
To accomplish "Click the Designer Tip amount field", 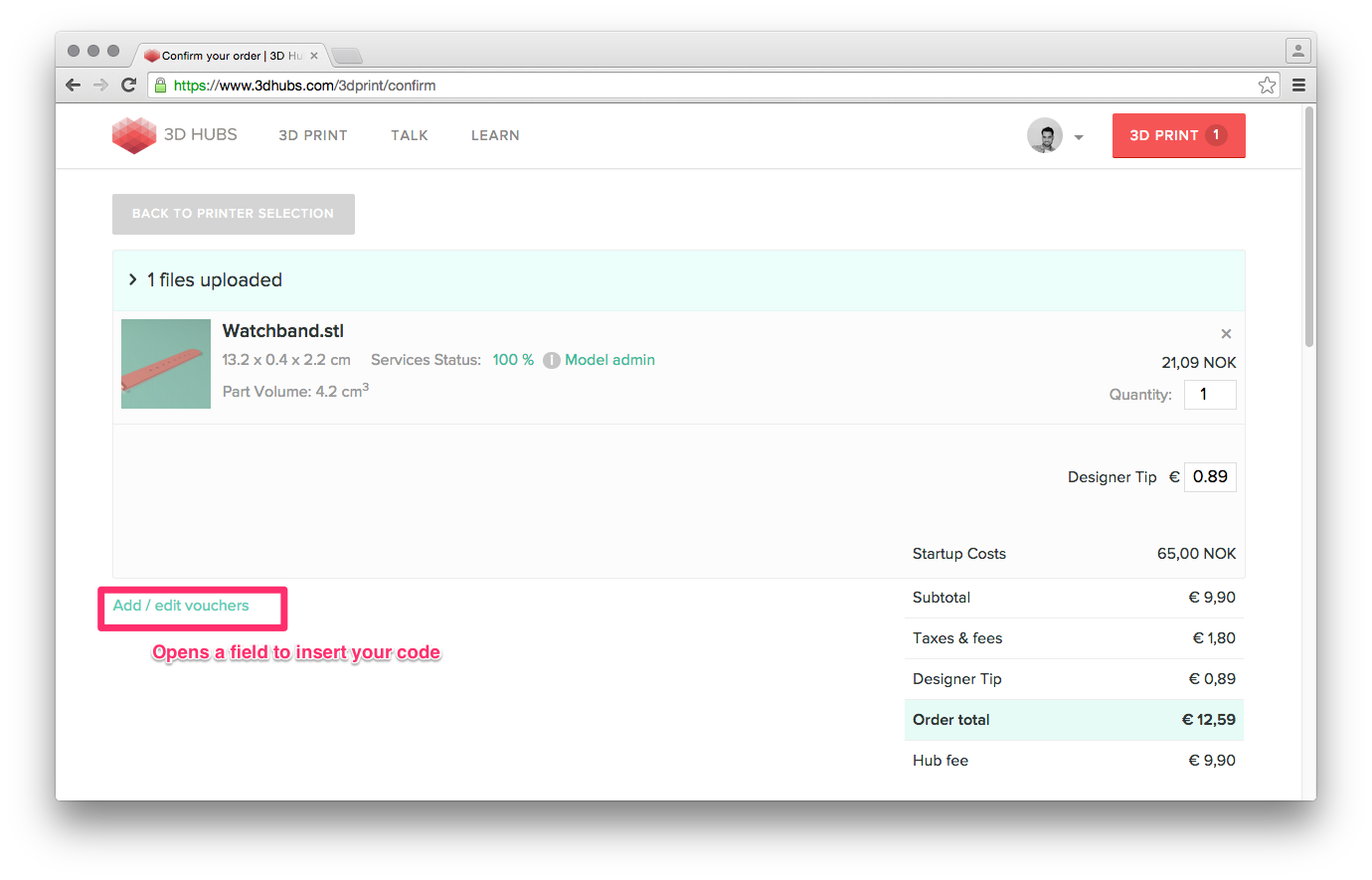I will [1210, 477].
